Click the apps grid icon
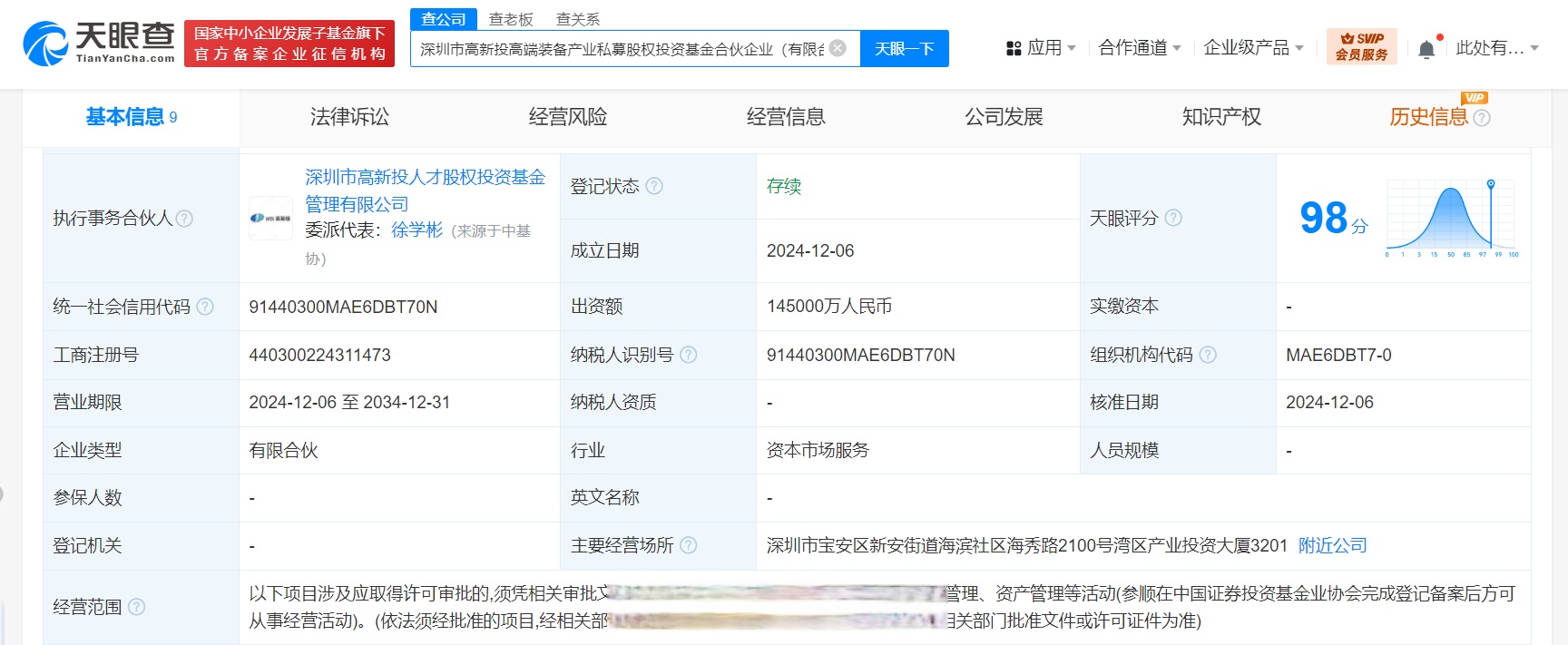 point(1014,48)
